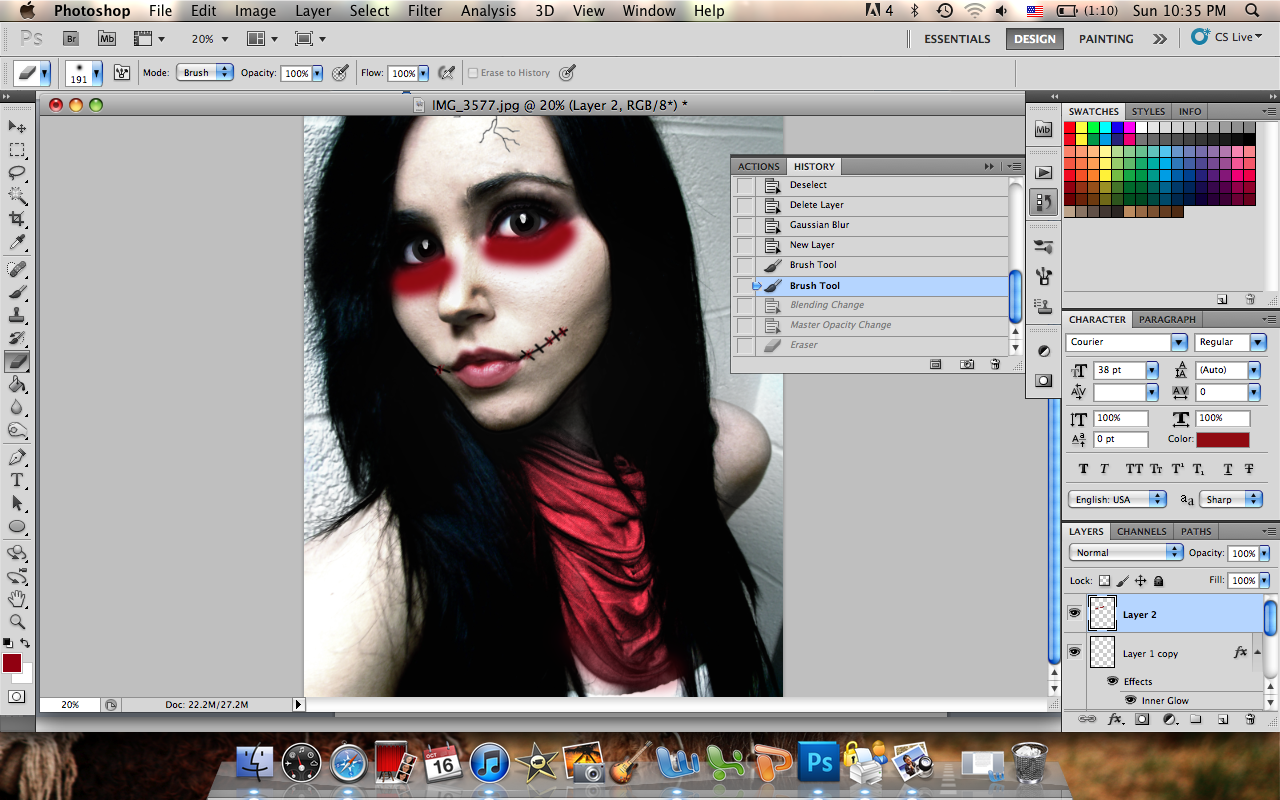The image size is (1280, 800).
Task: Set history brush source for Deselect state
Action: coord(745,185)
